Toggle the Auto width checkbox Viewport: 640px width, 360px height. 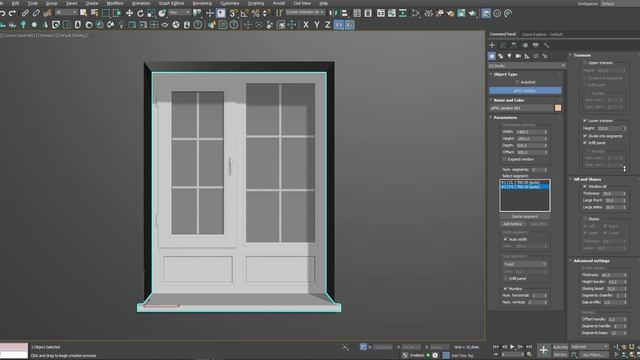(x=506, y=239)
